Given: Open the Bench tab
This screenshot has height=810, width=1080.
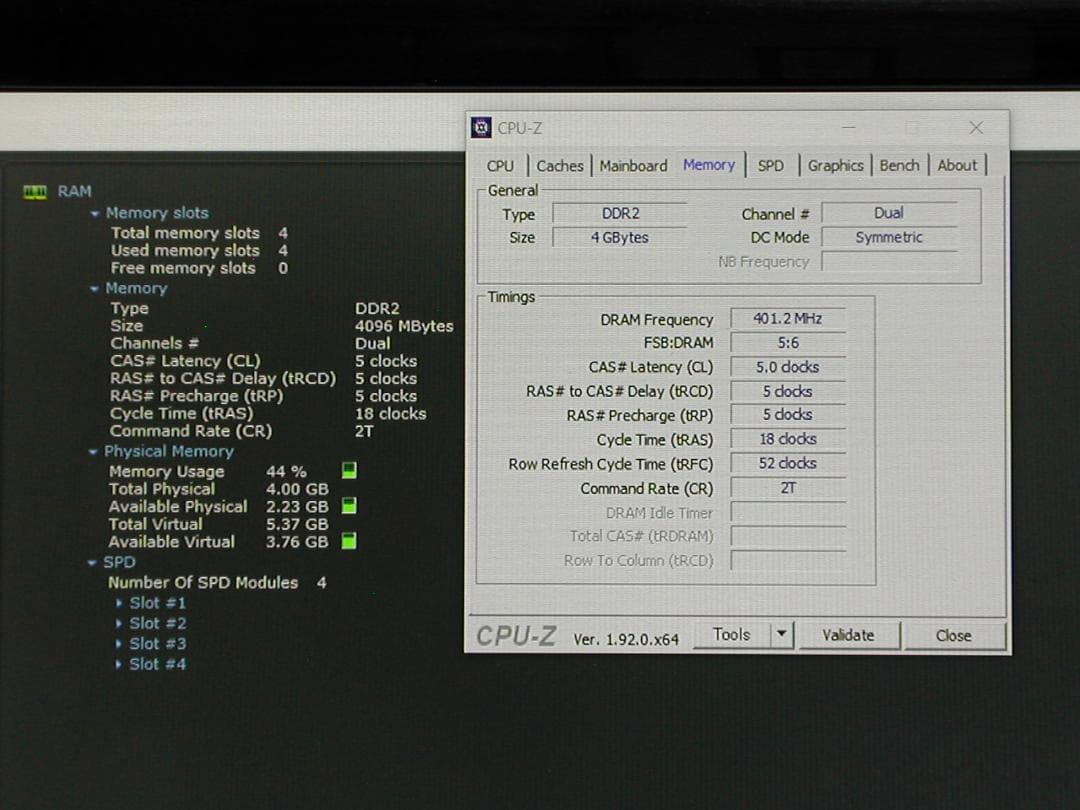Looking at the screenshot, I should (899, 165).
